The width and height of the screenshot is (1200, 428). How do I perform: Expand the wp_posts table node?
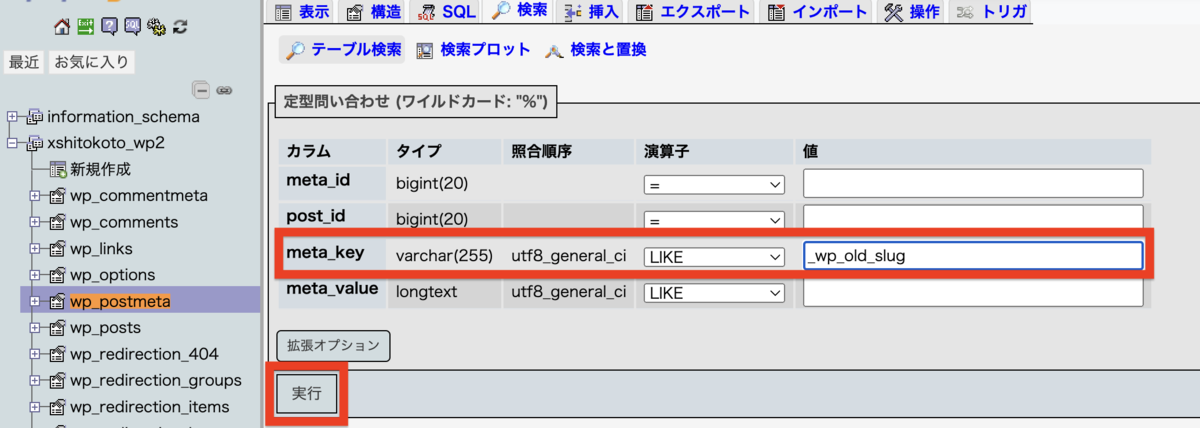coord(35,327)
